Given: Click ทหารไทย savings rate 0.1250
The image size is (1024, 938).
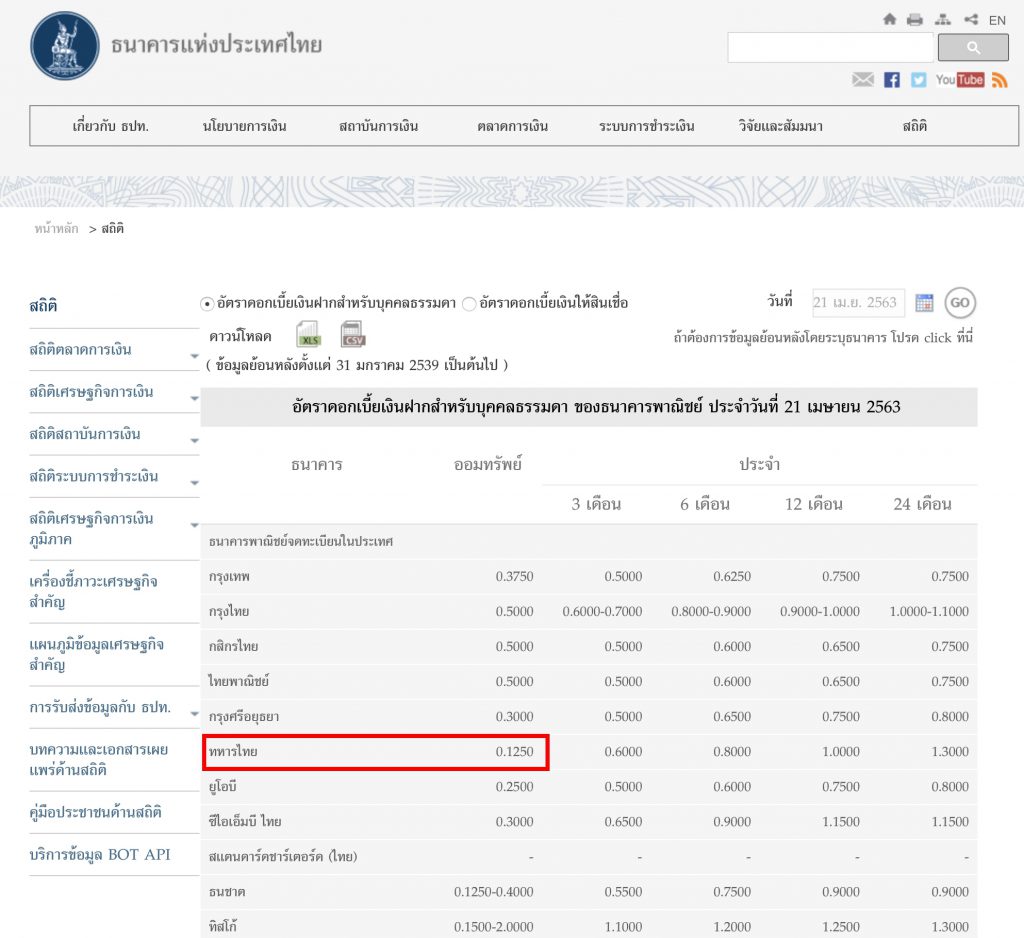Looking at the screenshot, I should tap(515, 752).
